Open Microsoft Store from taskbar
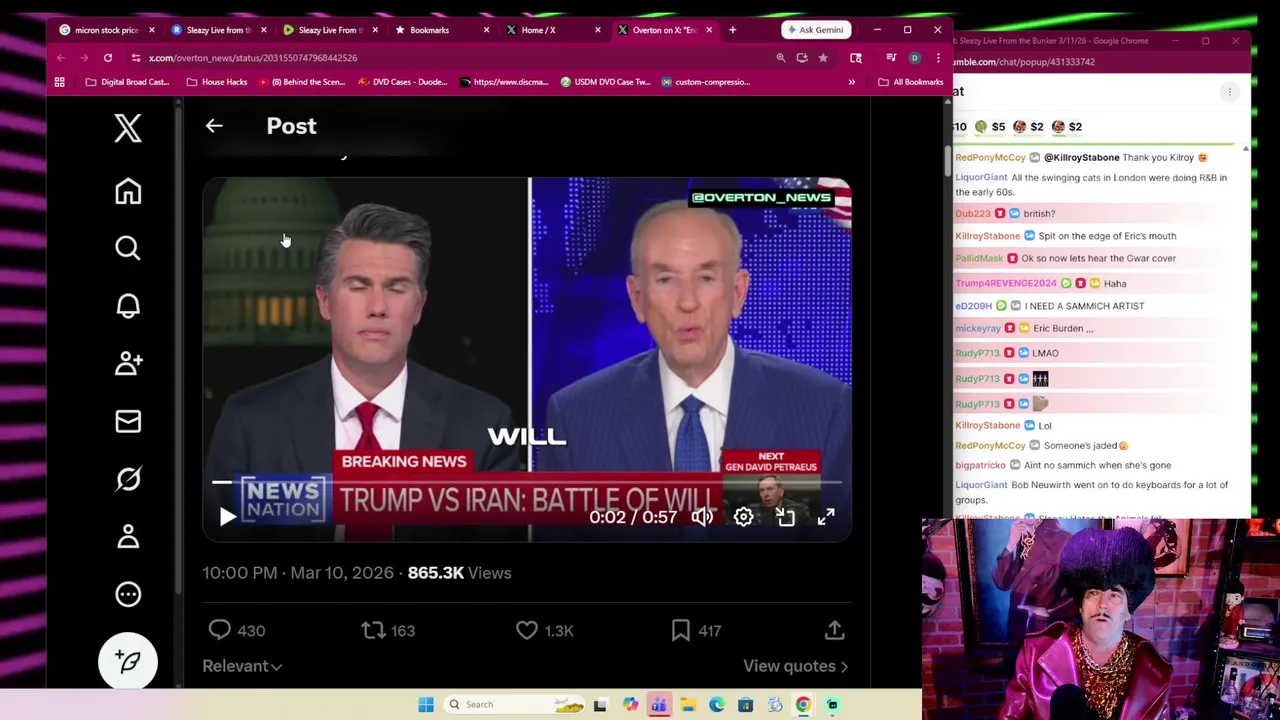1280x720 pixels. 745,705
